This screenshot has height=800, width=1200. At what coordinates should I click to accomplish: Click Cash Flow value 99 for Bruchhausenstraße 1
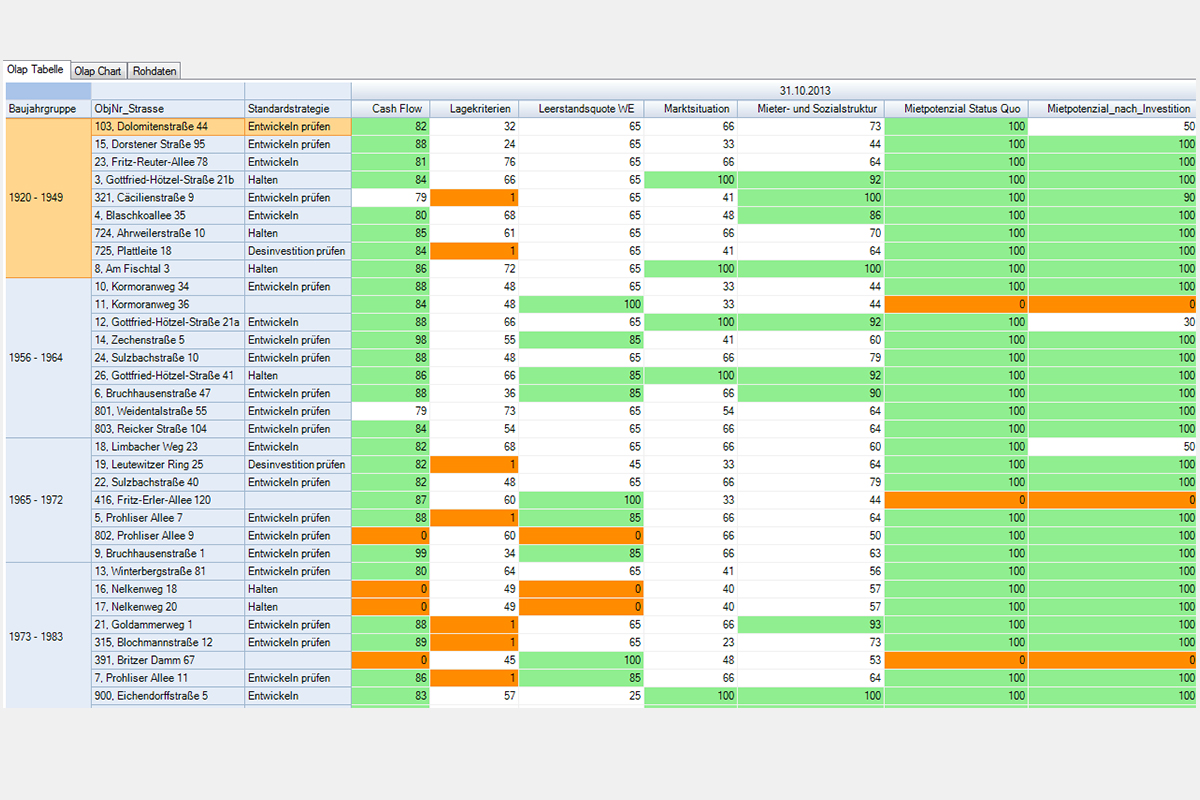[x=391, y=554]
